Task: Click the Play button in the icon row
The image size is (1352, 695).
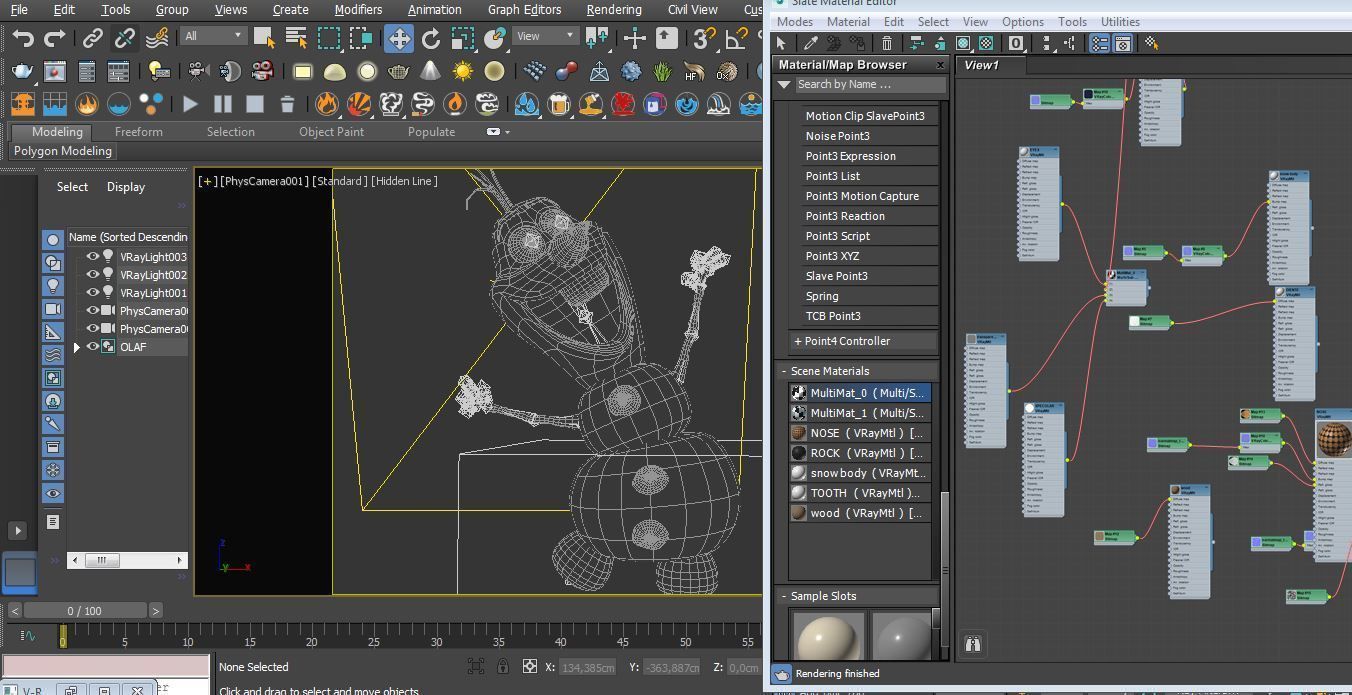Action: click(x=191, y=103)
